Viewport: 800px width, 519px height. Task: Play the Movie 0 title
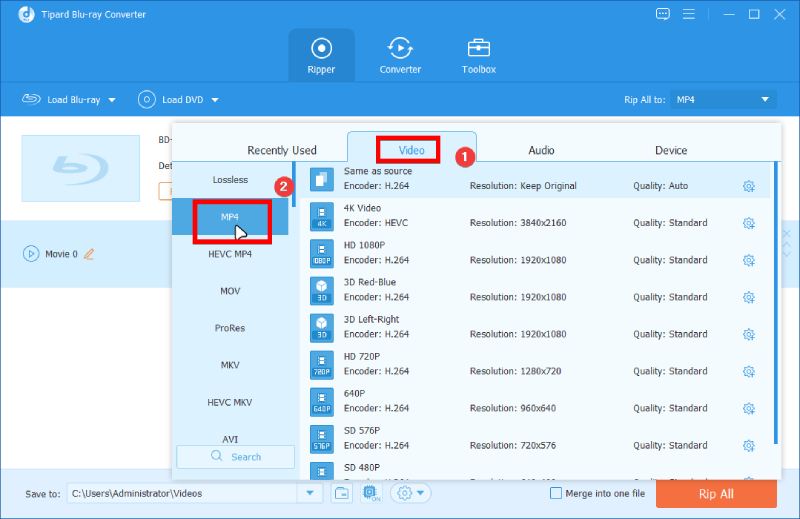[x=31, y=254]
